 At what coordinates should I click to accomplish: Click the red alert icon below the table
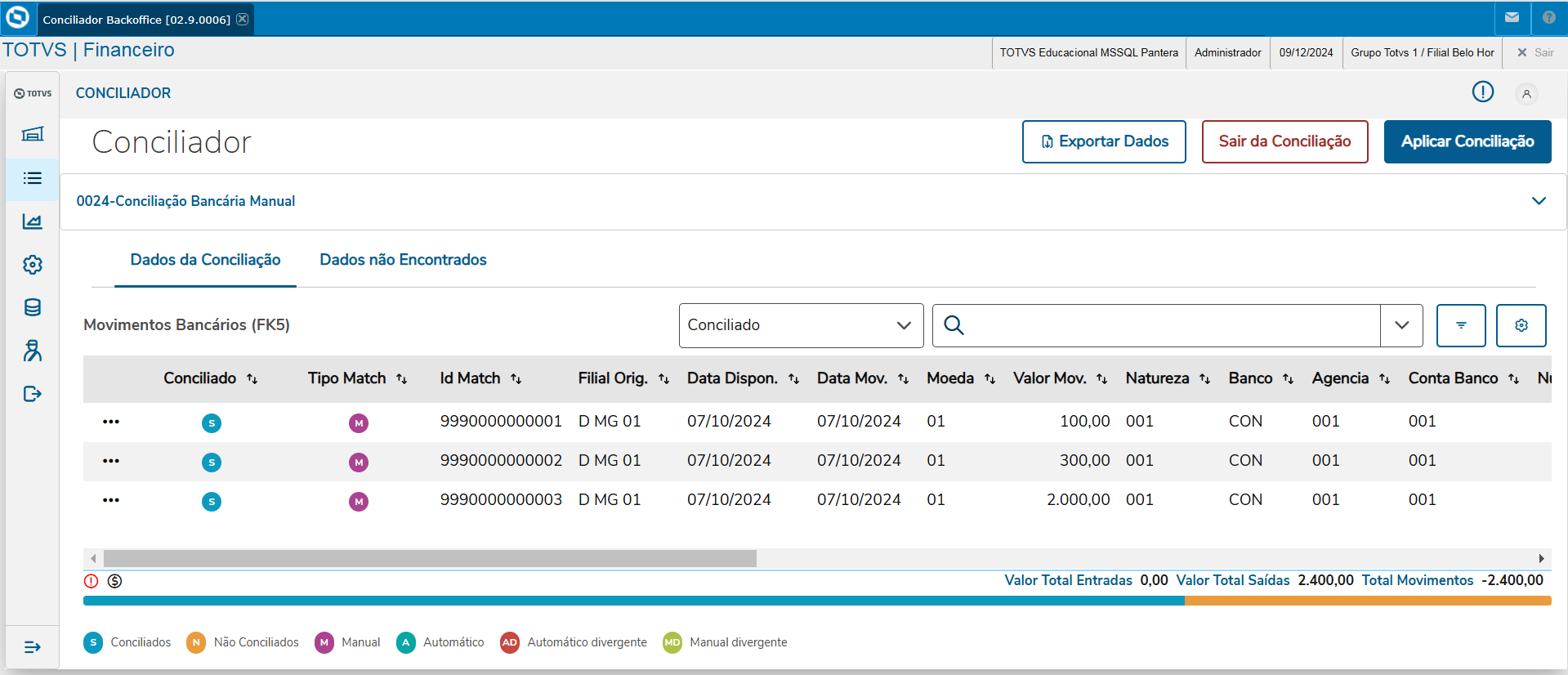coord(92,581)
